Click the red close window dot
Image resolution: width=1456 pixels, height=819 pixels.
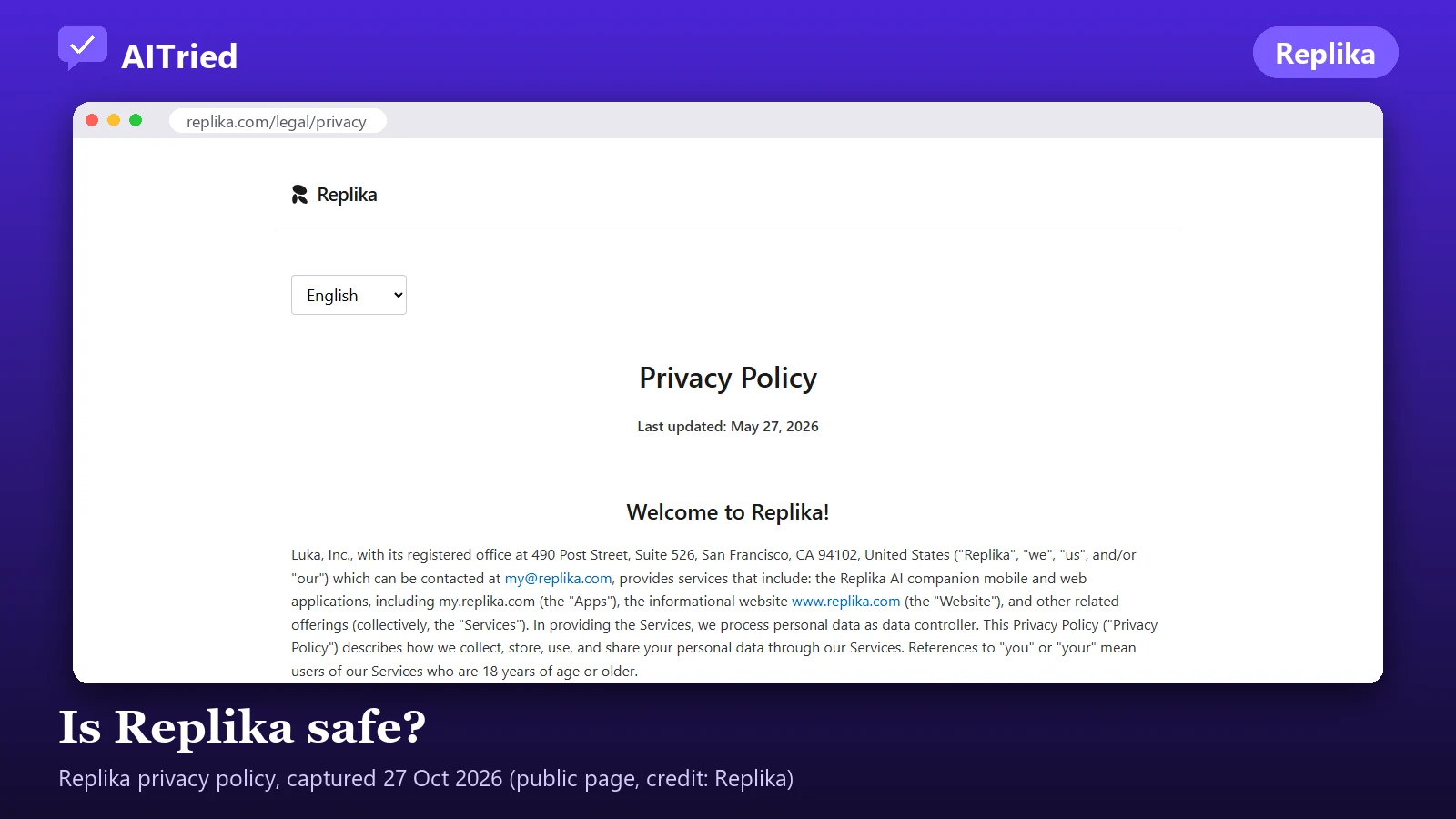pos(92,120)
